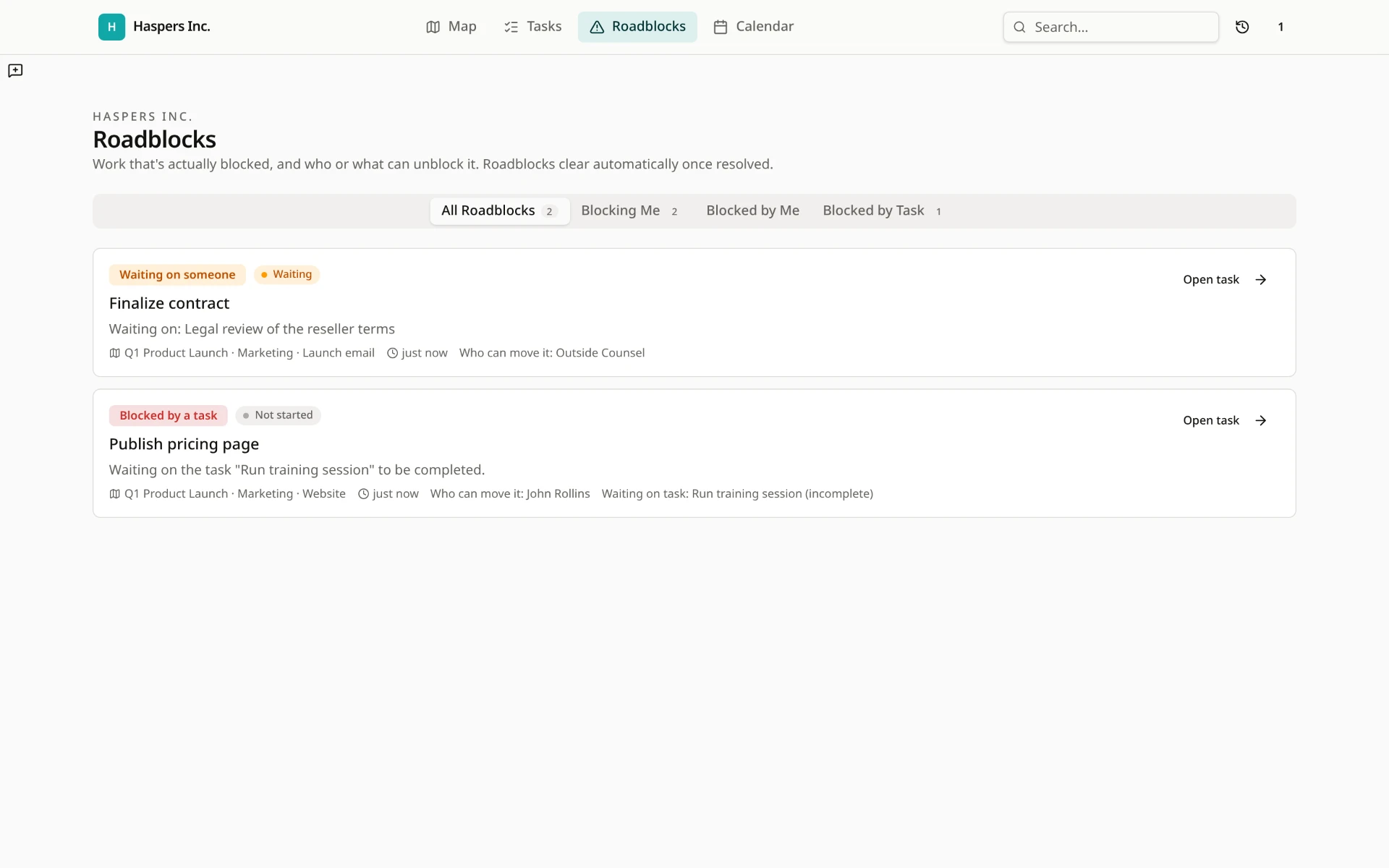Click arrow icon on Finalize contract card
The height and width of the screenshot is (868, 1389).
point(1261,280)
